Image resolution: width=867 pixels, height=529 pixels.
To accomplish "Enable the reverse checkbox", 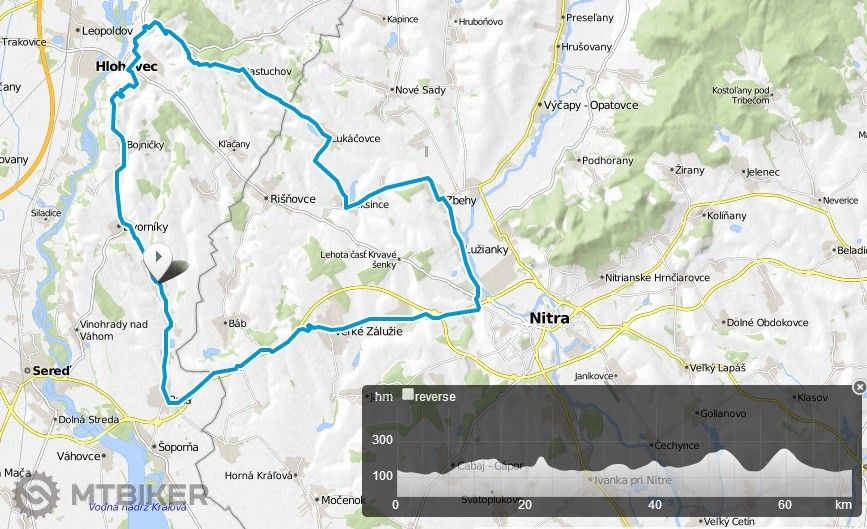I will point(408,395).
